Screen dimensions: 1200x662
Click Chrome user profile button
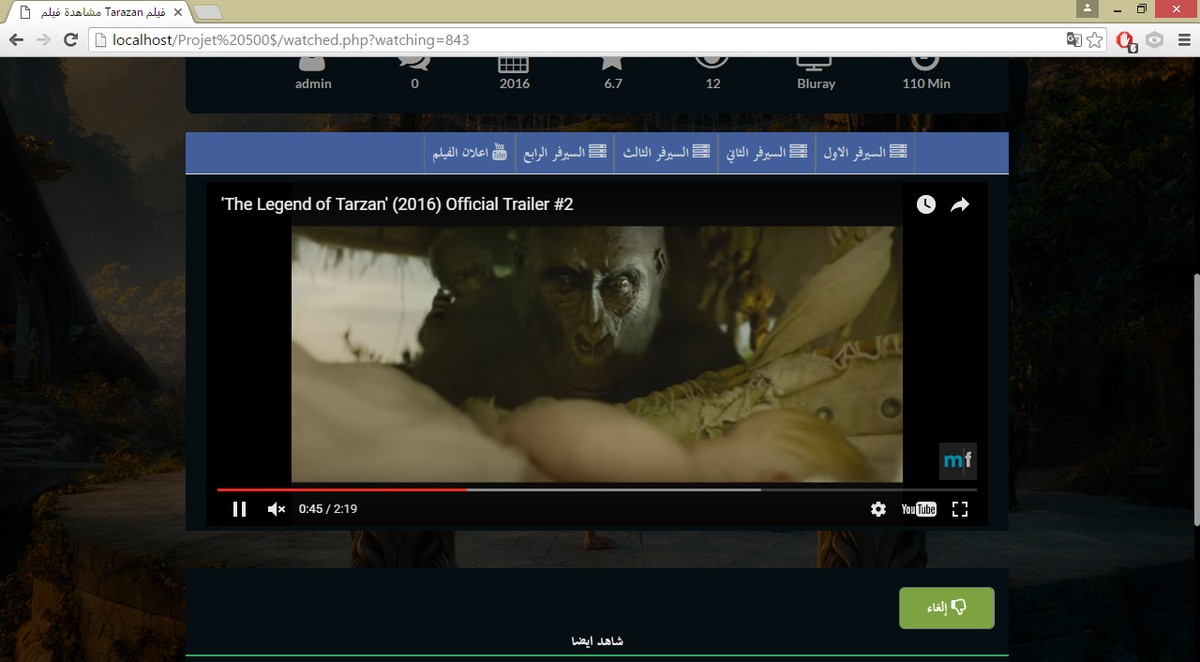point(1087,9)
